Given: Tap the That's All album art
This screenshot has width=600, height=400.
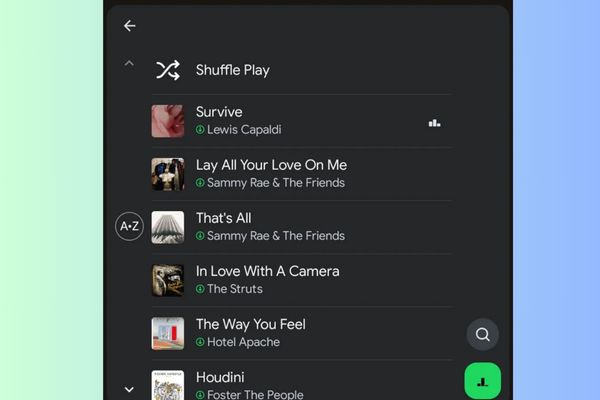Looking at the screenshot, I should click(x=167, y=227).
